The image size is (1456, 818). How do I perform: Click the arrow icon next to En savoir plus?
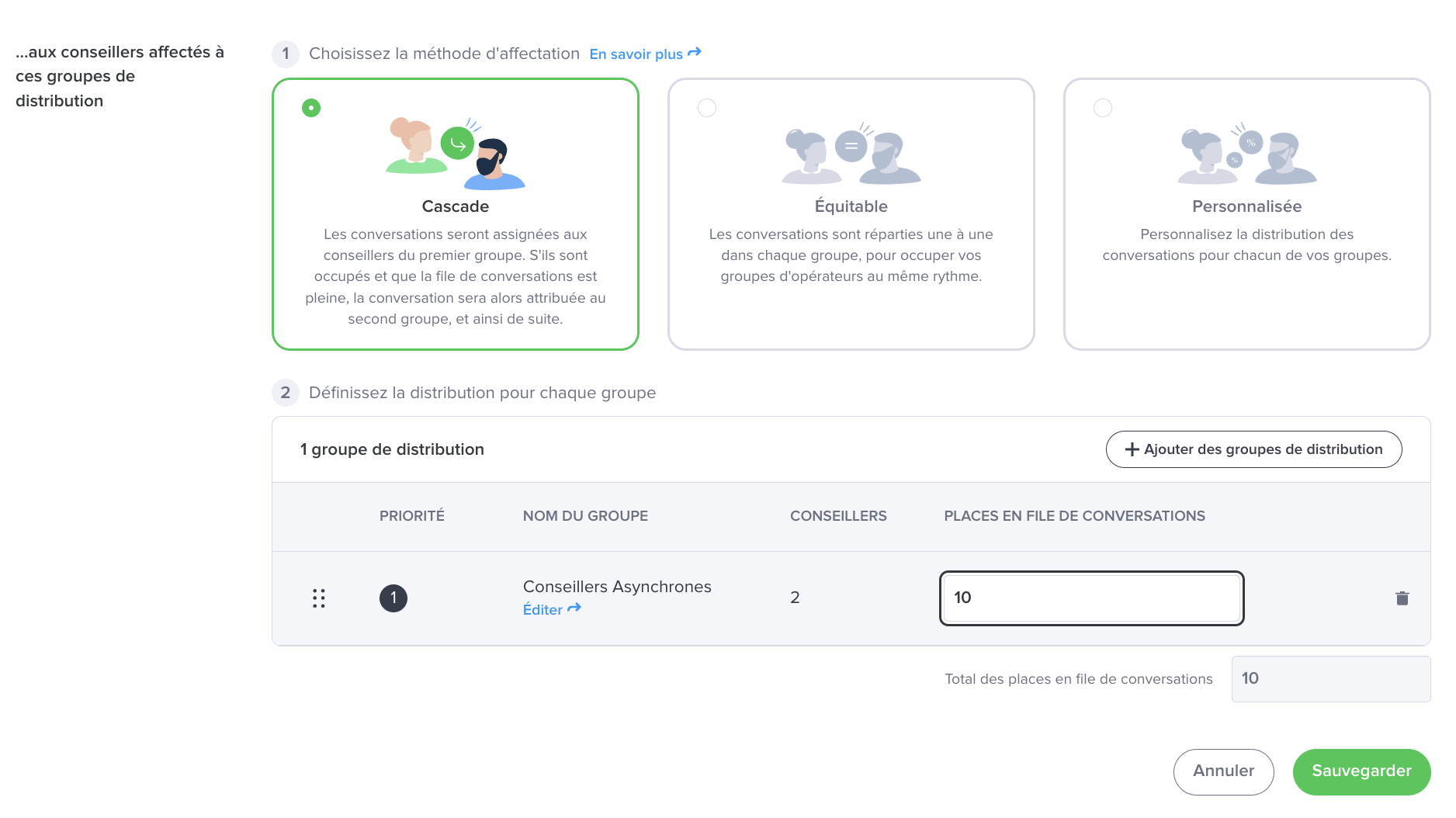(695, 53)
